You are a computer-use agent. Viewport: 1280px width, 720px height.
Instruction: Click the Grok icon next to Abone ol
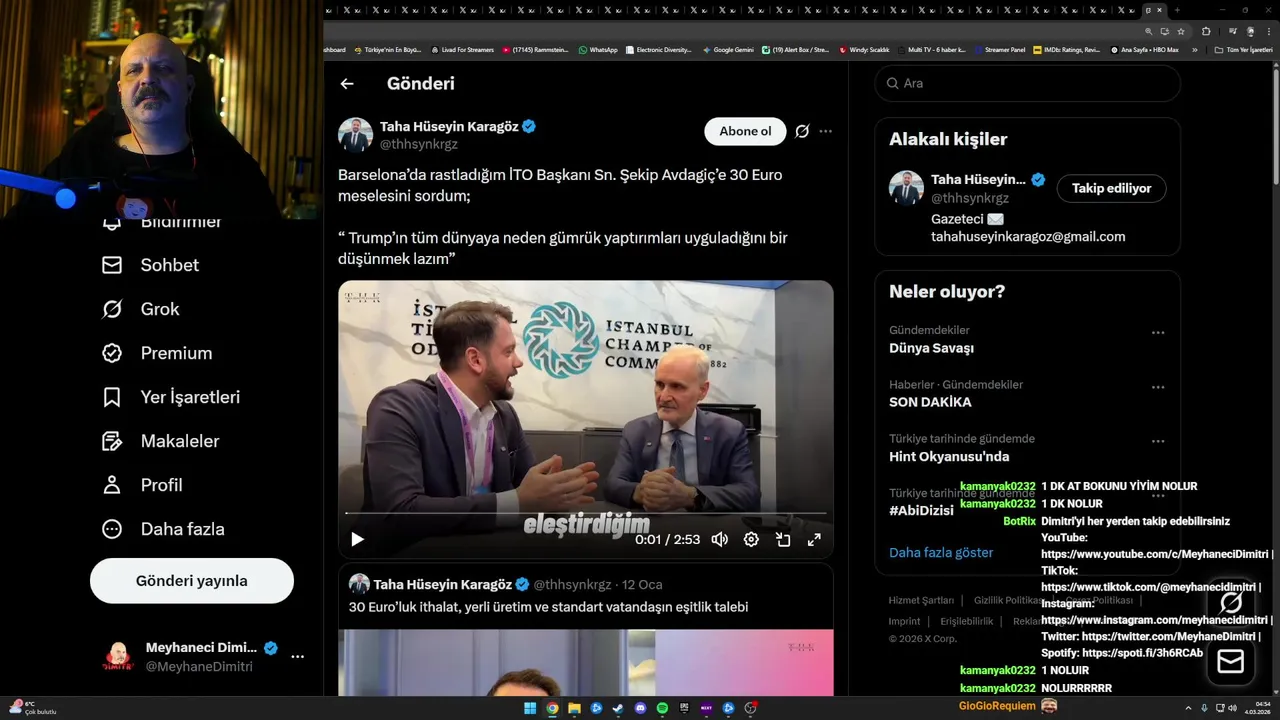[x=802, y=131]
